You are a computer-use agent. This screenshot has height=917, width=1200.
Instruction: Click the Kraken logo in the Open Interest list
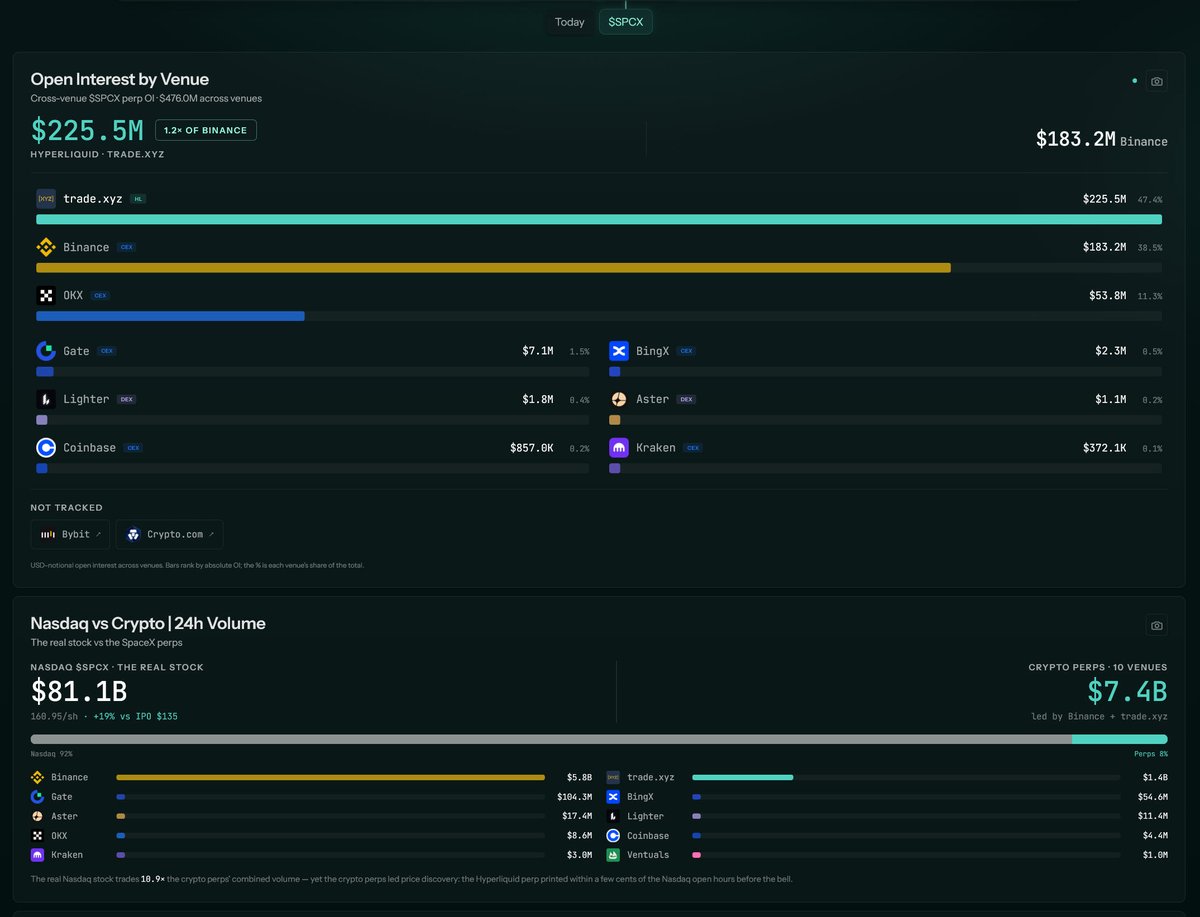tap(619, 448)
